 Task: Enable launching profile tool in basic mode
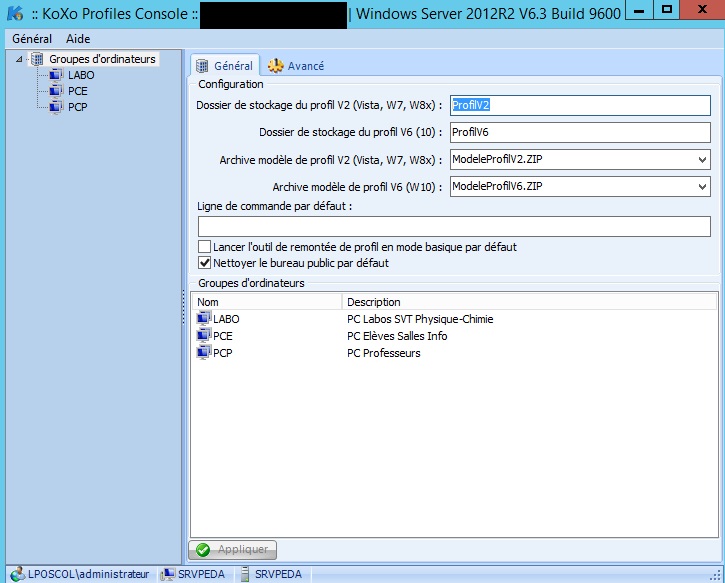205,247
